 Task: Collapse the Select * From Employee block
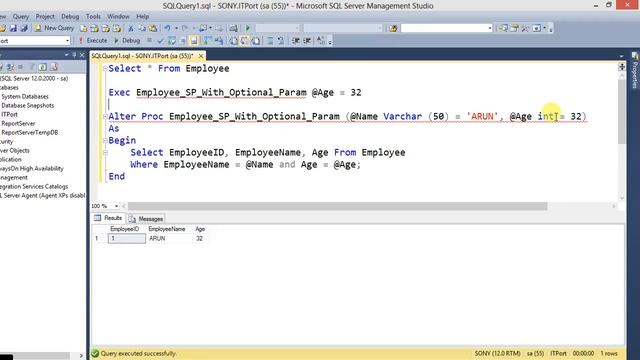coord(105,69)
